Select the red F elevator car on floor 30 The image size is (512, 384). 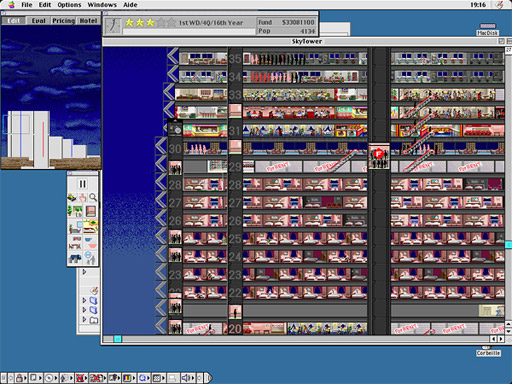click(x=379, y=156)
